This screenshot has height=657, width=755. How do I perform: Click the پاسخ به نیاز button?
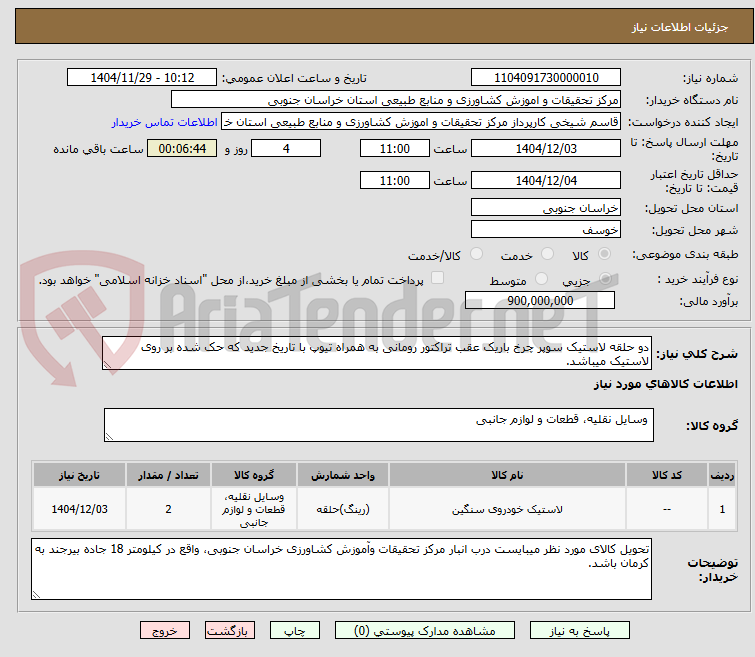pyautogui.click(x=580, y=631)
